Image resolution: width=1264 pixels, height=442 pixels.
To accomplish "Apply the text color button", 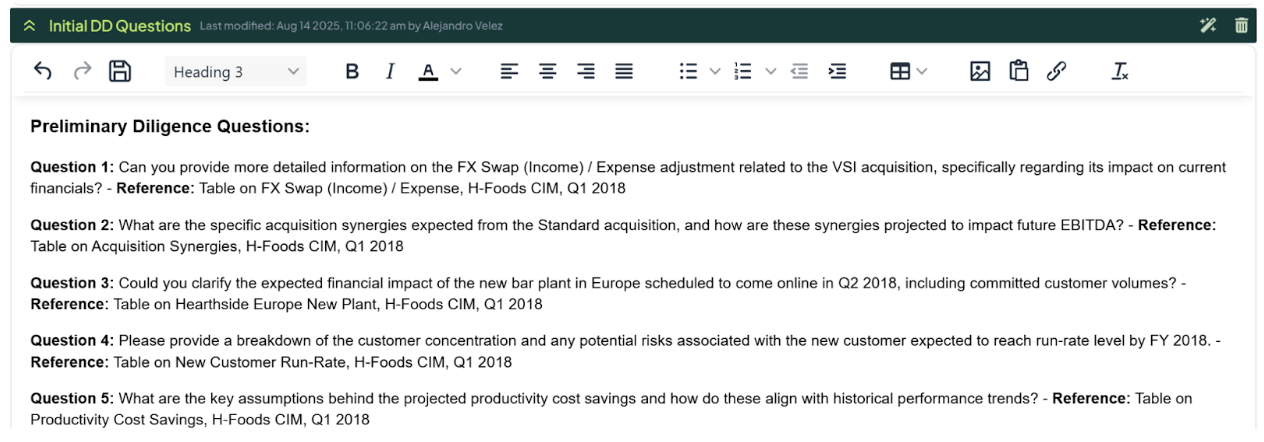I will tap(428, 72).
